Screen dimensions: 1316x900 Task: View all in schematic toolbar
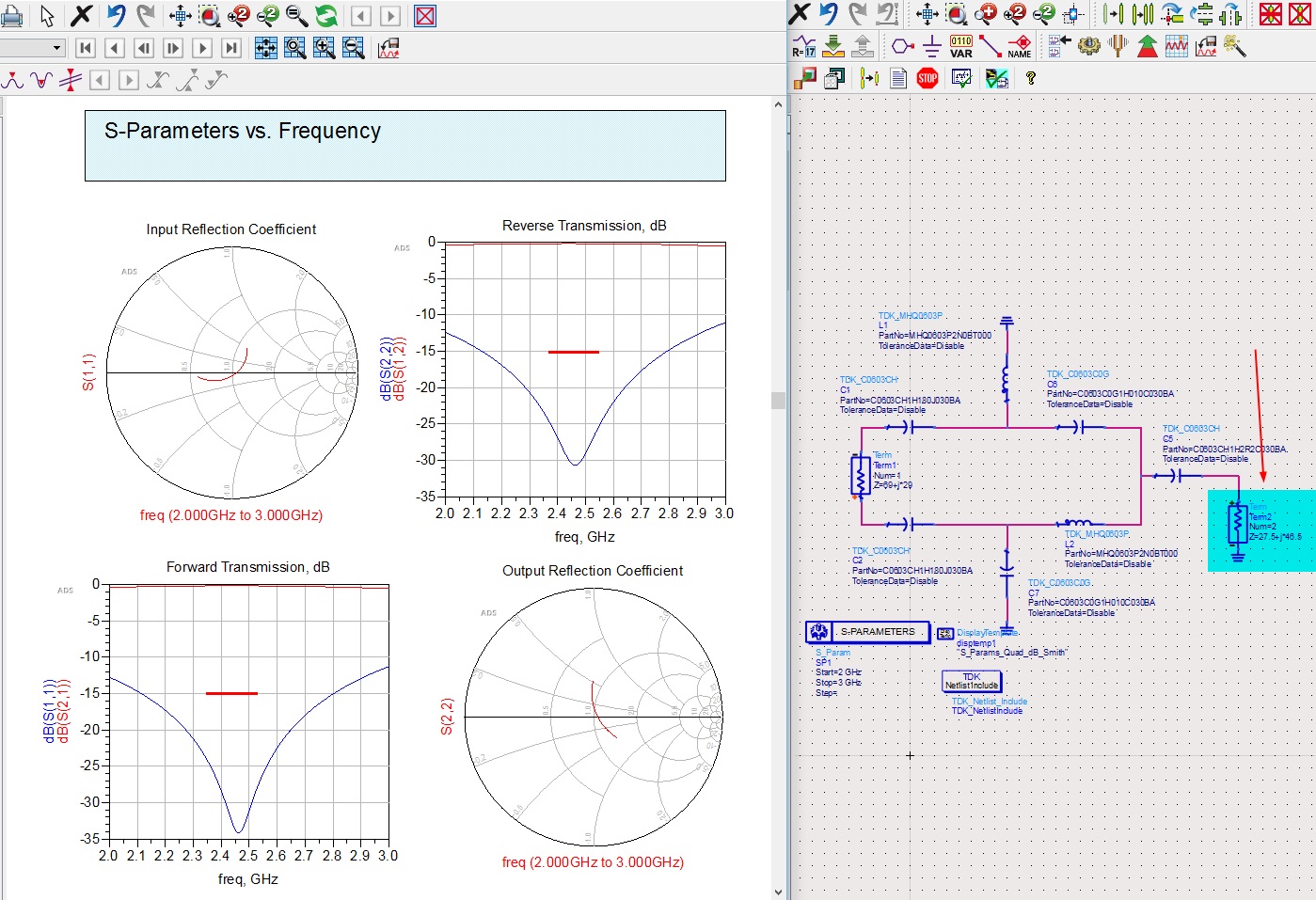point(927,13)
